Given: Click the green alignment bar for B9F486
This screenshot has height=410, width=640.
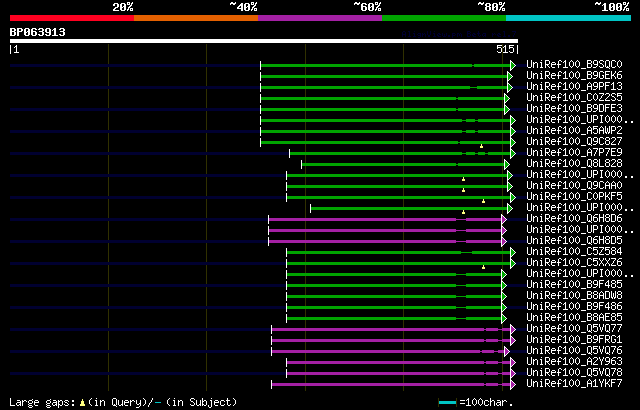Looking at the screenshot, I should click(x=394, y=308).
